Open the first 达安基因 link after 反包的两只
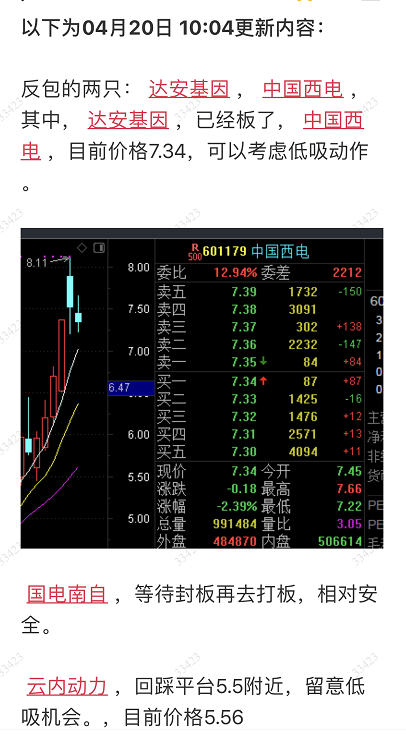 point(189,89)
